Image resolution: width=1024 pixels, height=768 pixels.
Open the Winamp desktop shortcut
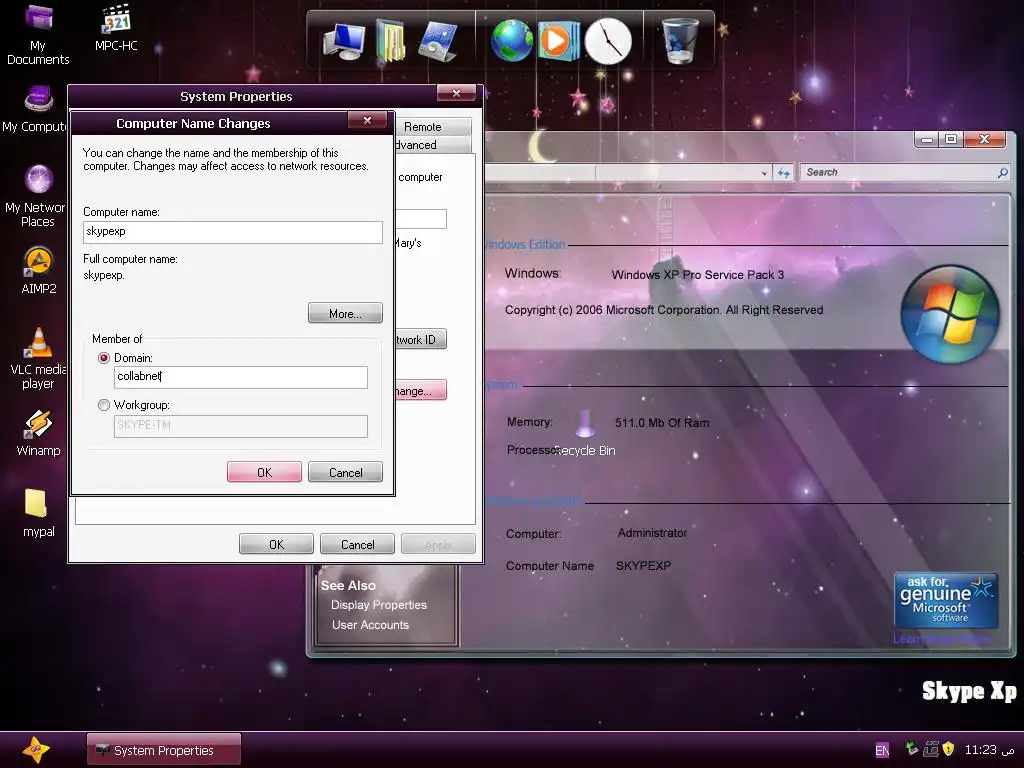[x=39, y=432]
